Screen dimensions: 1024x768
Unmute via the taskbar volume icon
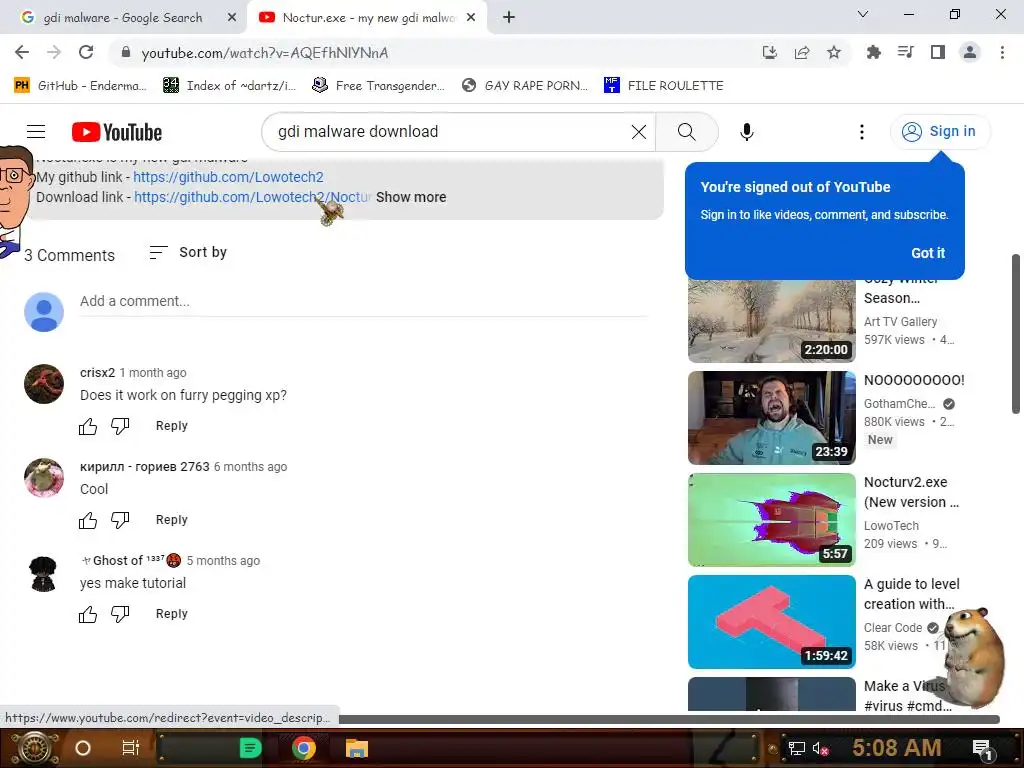[820, 748]
